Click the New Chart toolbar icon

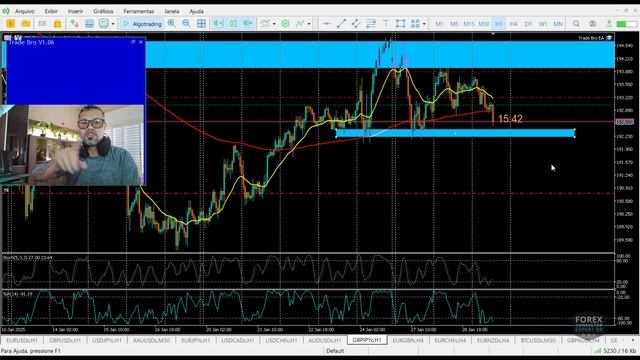point(11,24)
